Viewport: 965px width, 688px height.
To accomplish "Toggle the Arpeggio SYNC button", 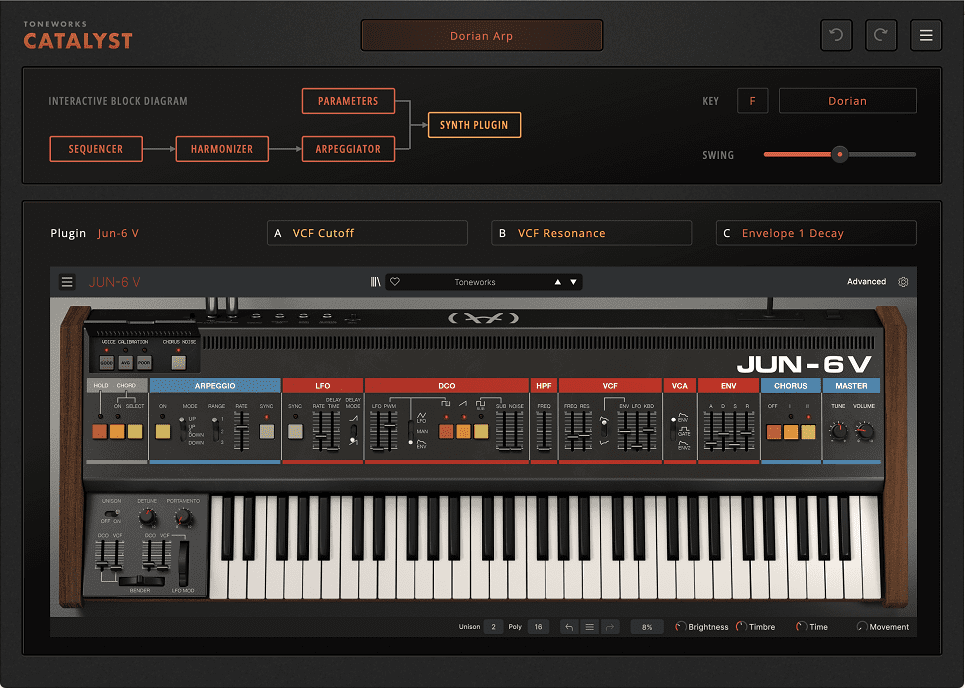I will pyautogui.click(x=266, y=431).
